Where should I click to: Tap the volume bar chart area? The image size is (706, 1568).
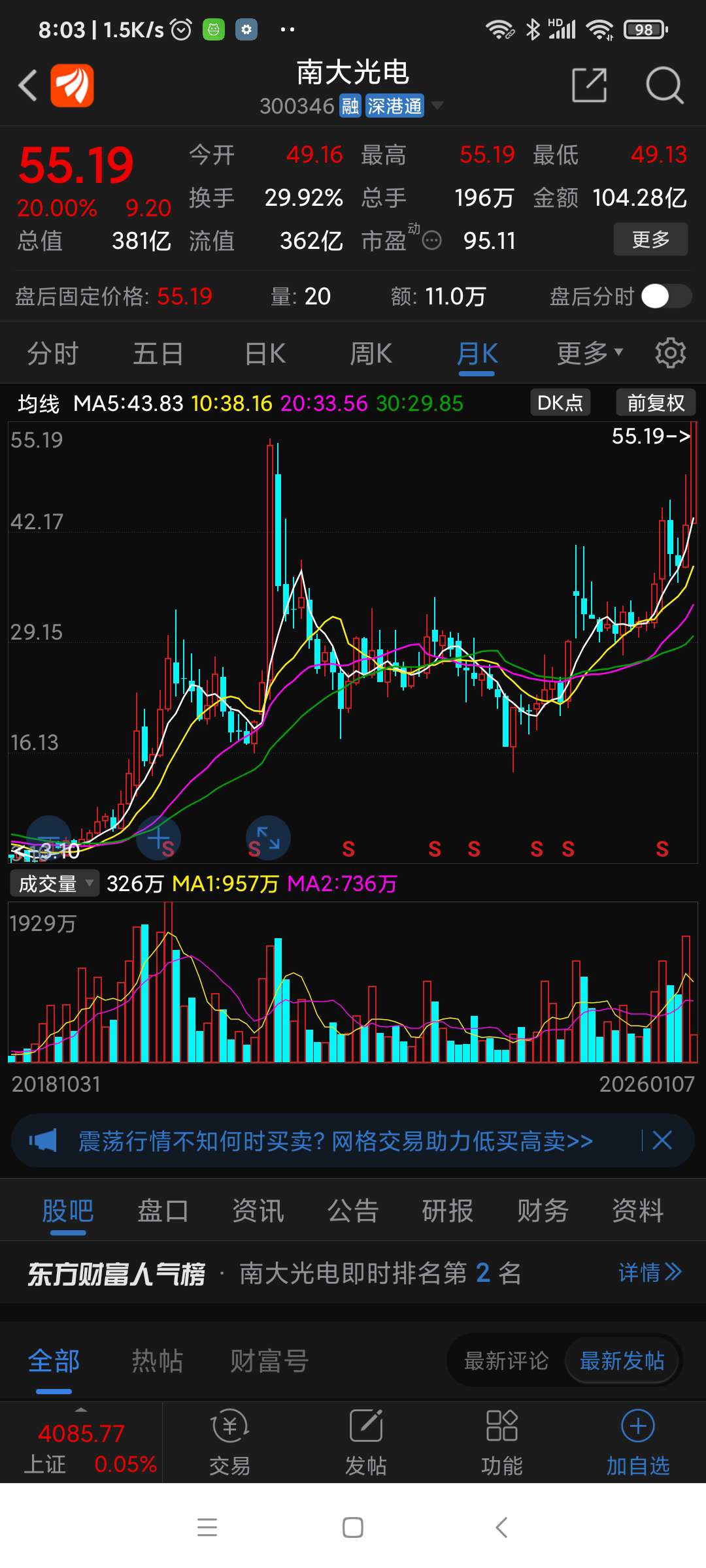[x=353, y=983]
